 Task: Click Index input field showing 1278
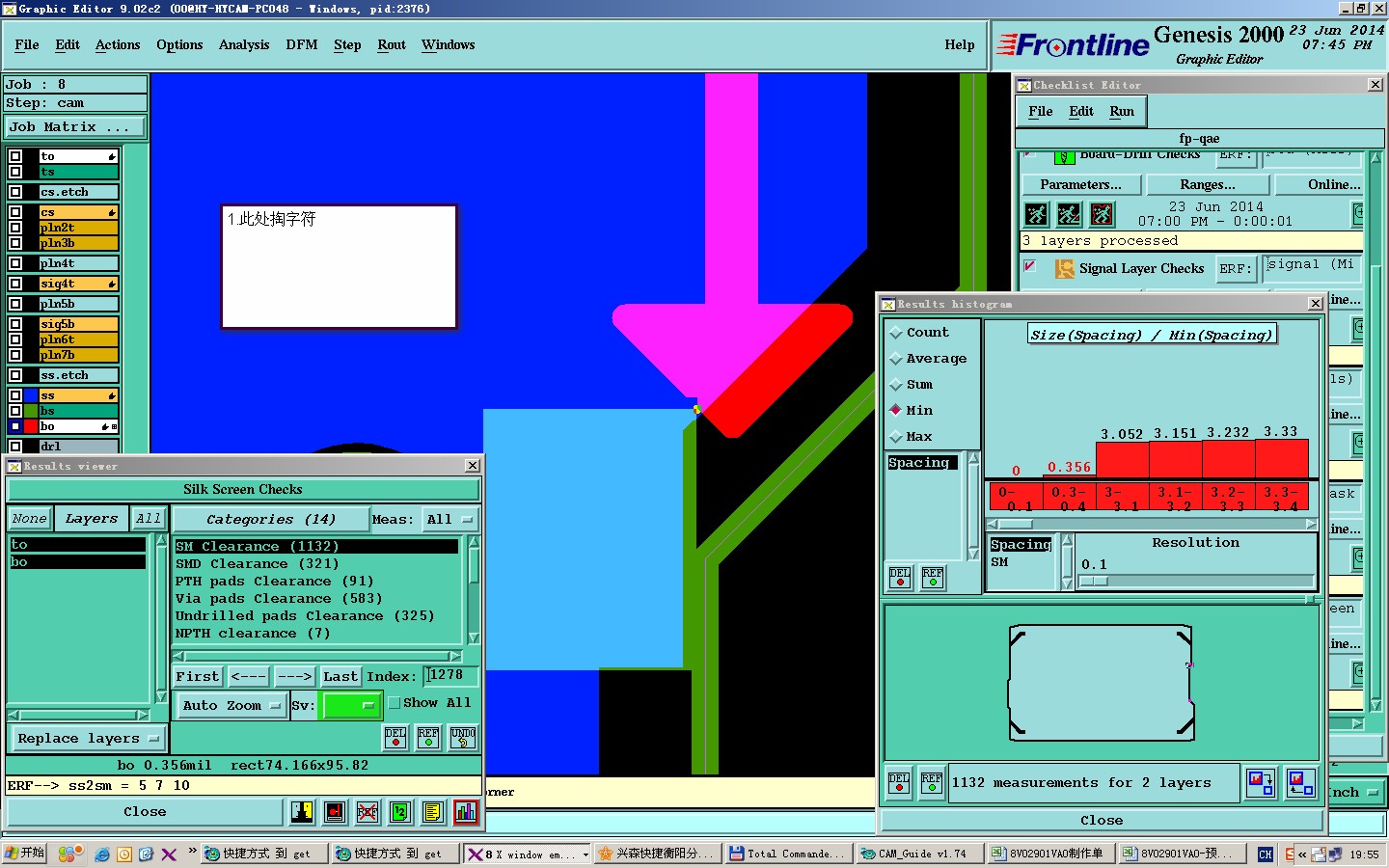tap(451, 676)
